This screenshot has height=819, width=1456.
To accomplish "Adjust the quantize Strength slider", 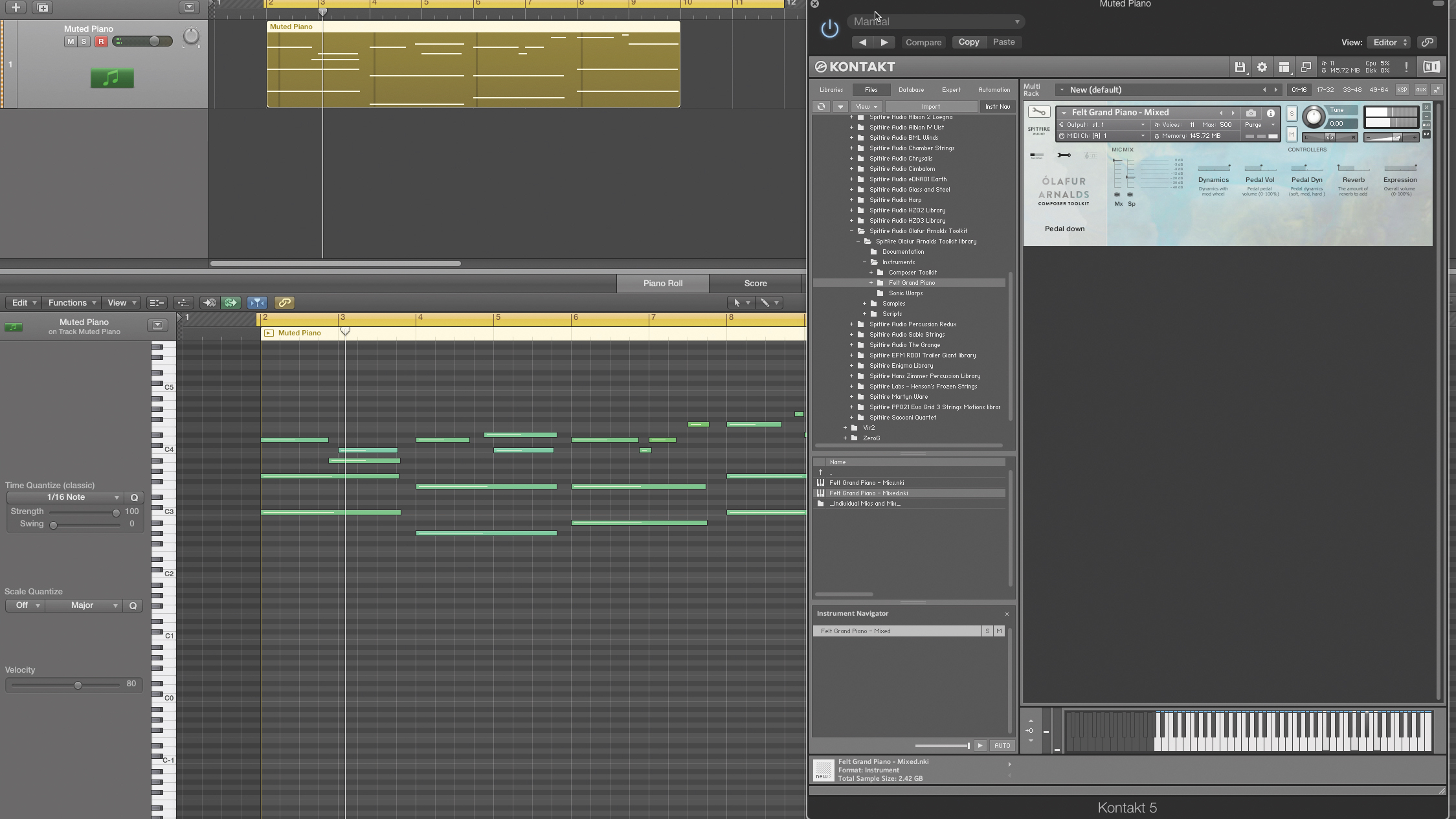I will pos(116,513).
